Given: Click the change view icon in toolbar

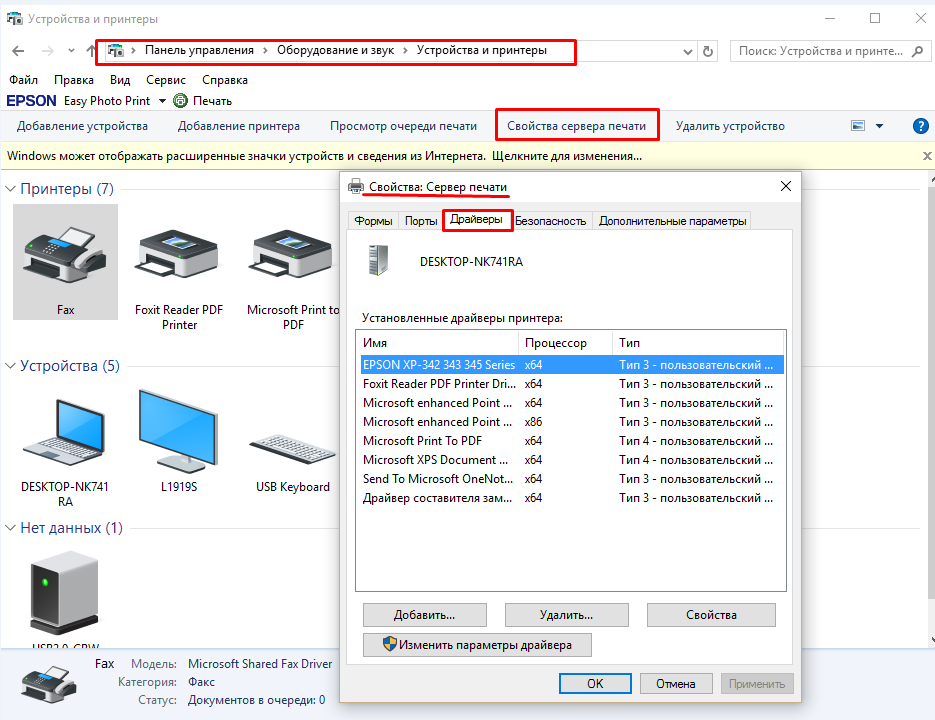Looking at the screenshot, I should [858, 126].
